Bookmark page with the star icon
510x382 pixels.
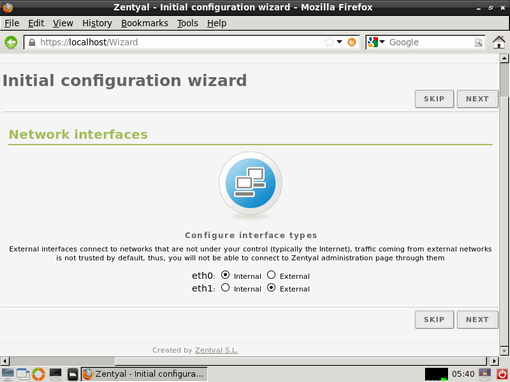(x=329, y=42)
